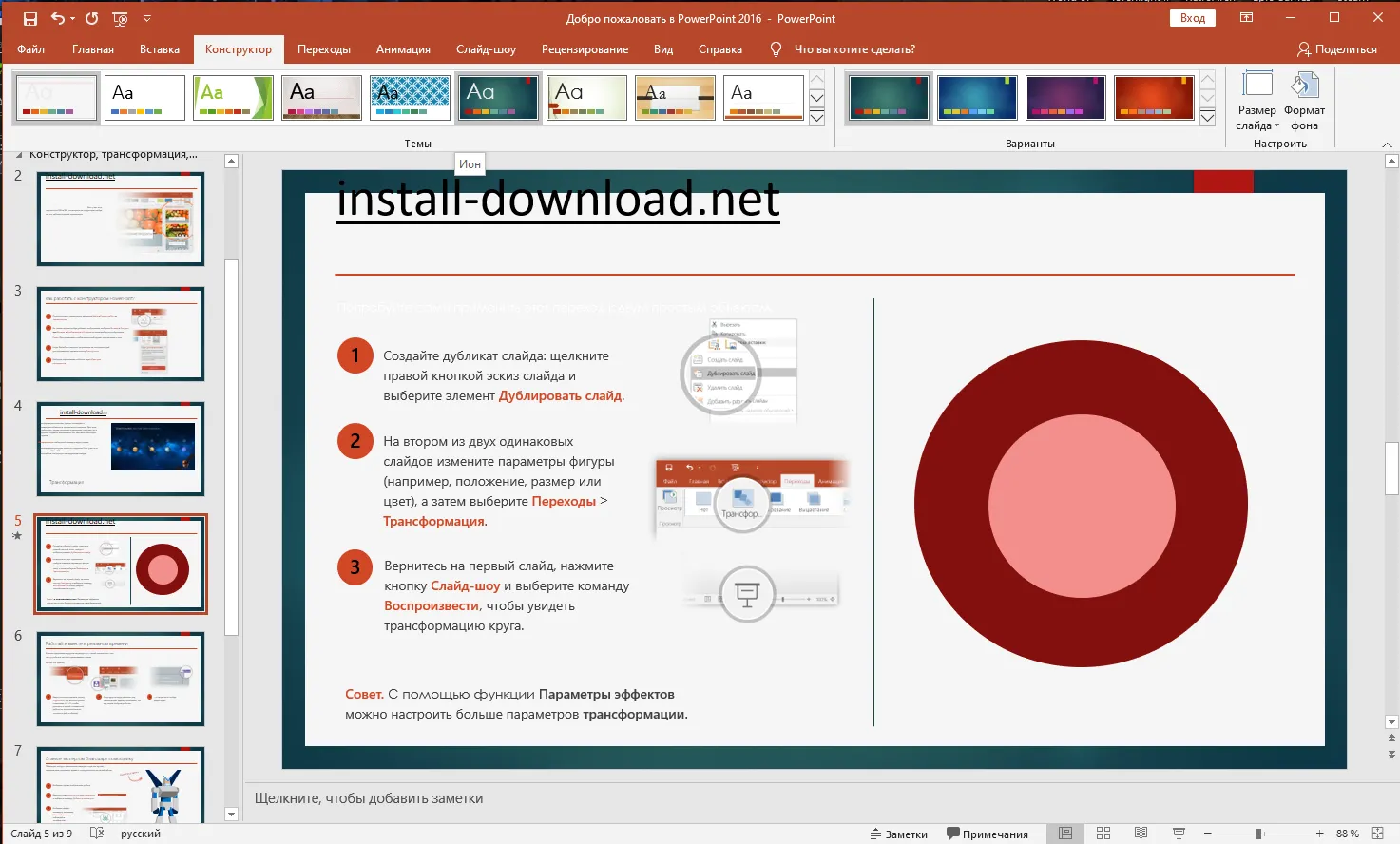Toggle Normal view button in status bar

click(1065, 834)
